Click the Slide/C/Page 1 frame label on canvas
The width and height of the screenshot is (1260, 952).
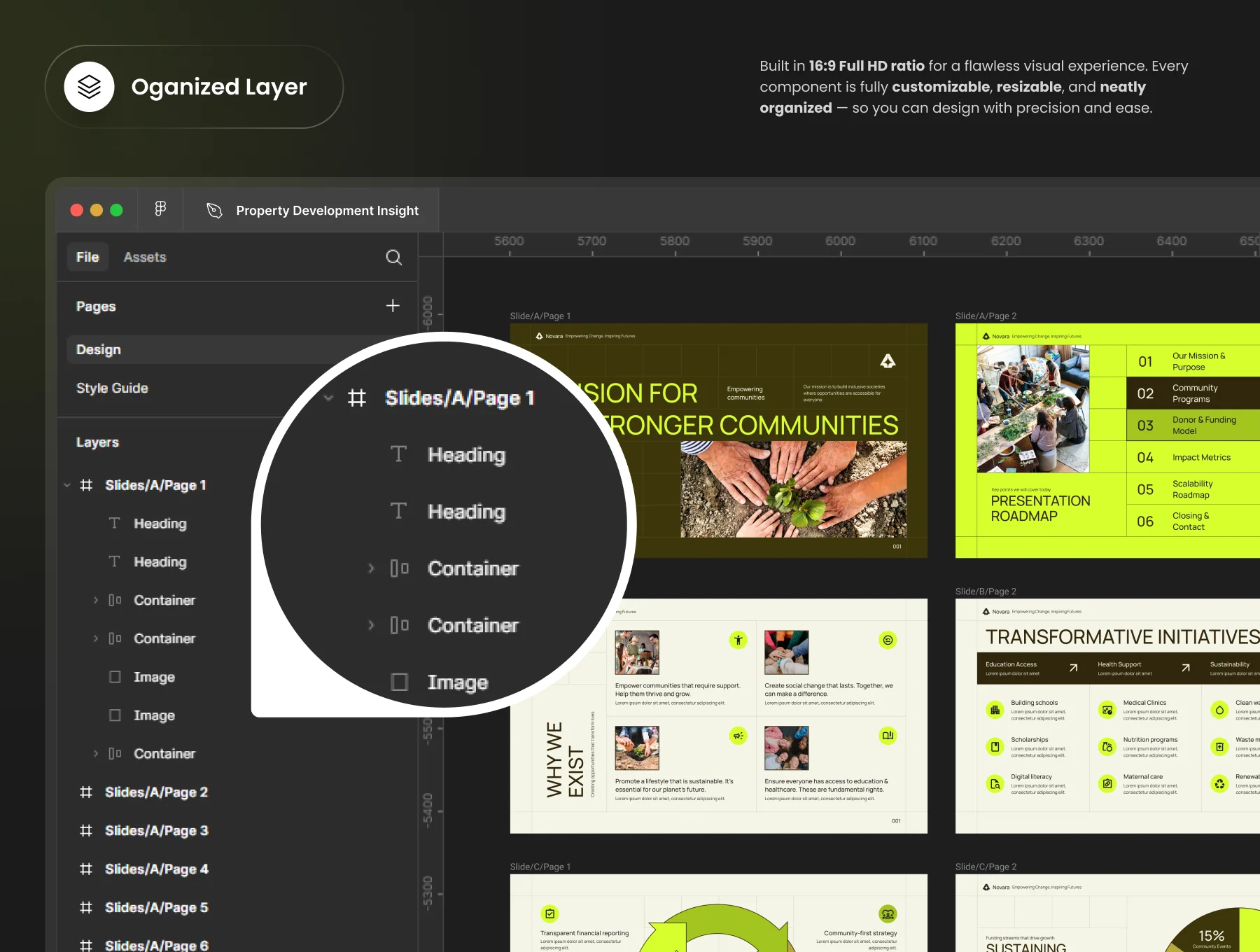pyautogui.click(x=540, y=867)
